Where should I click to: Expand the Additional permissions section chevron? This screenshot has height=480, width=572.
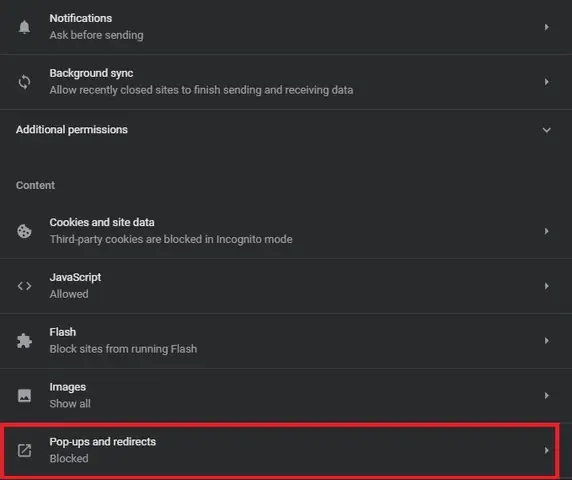(x=546, y=130)
